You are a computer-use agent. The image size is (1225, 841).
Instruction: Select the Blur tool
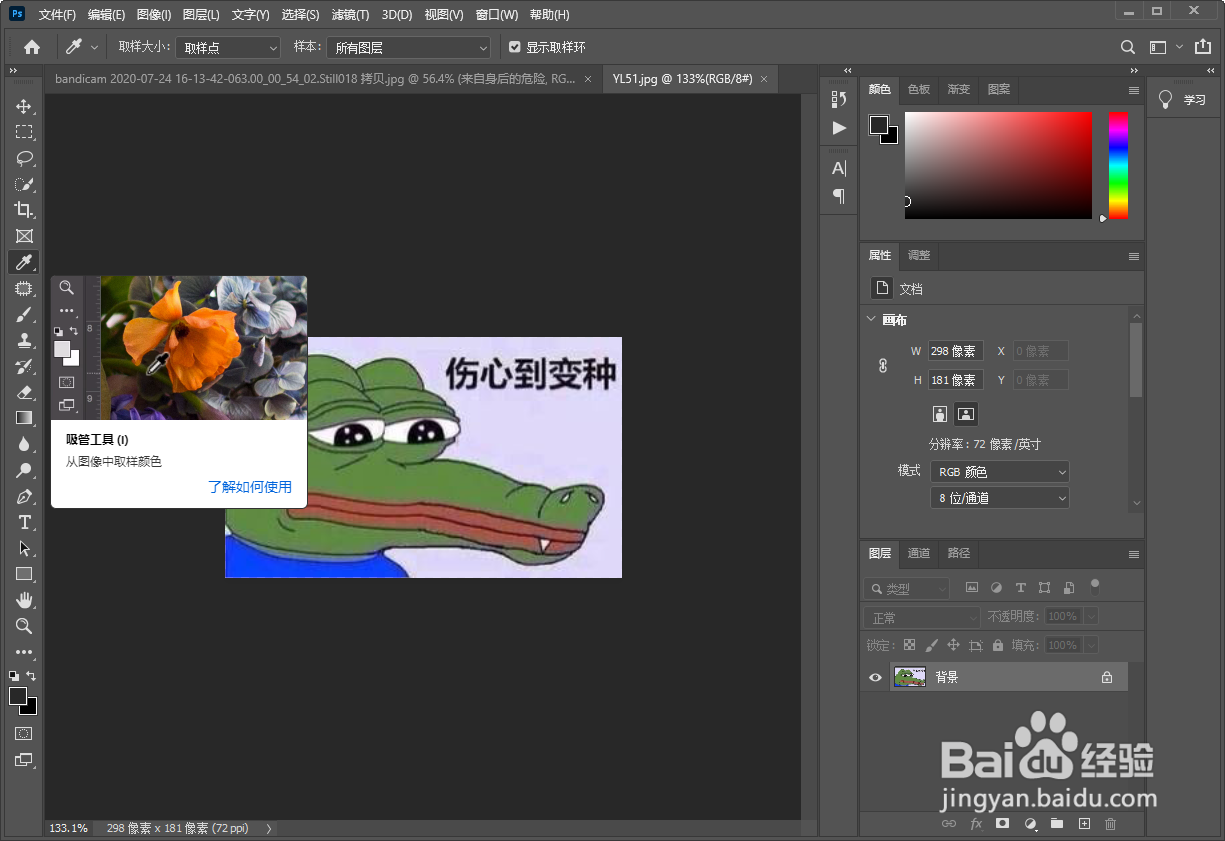24,444
